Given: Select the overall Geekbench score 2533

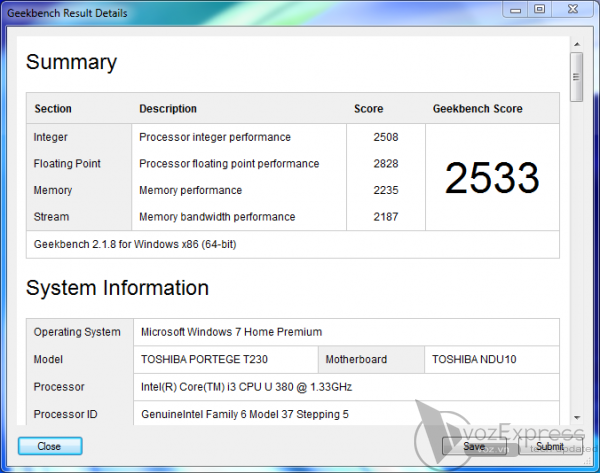Looking at the screenshot, I should 492,178.
